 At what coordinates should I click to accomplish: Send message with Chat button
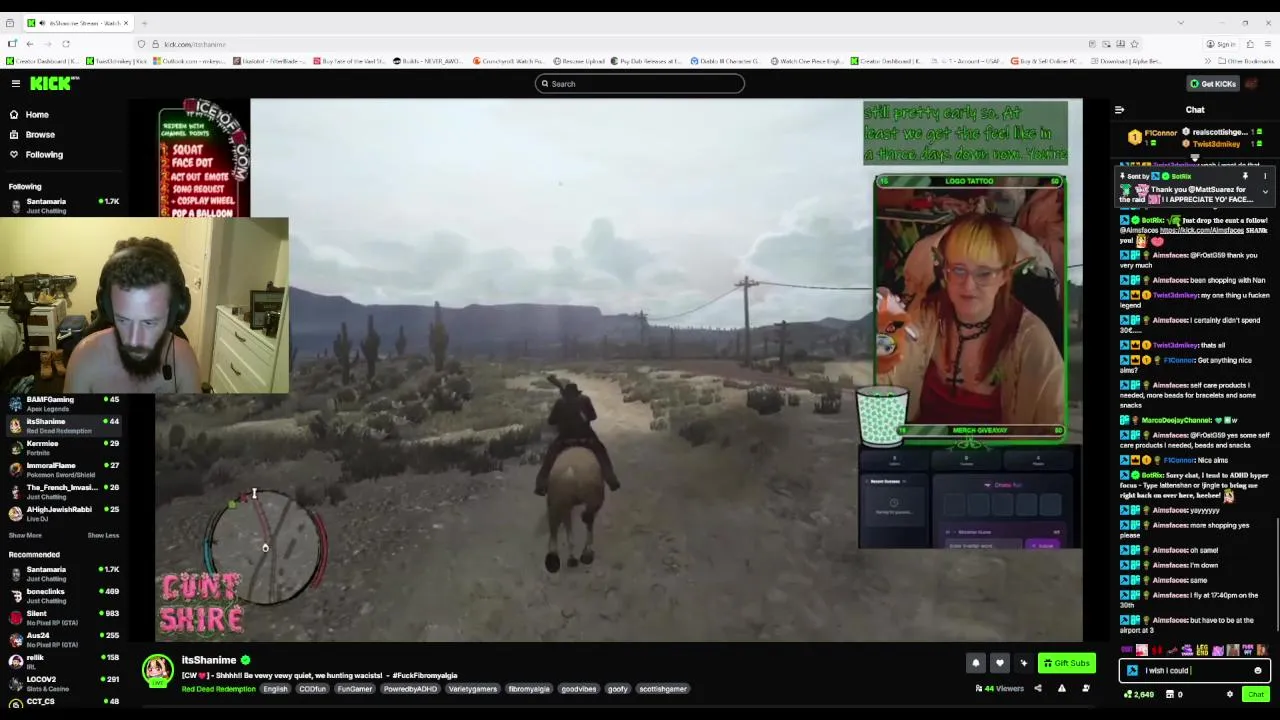tap(1255, 694)
